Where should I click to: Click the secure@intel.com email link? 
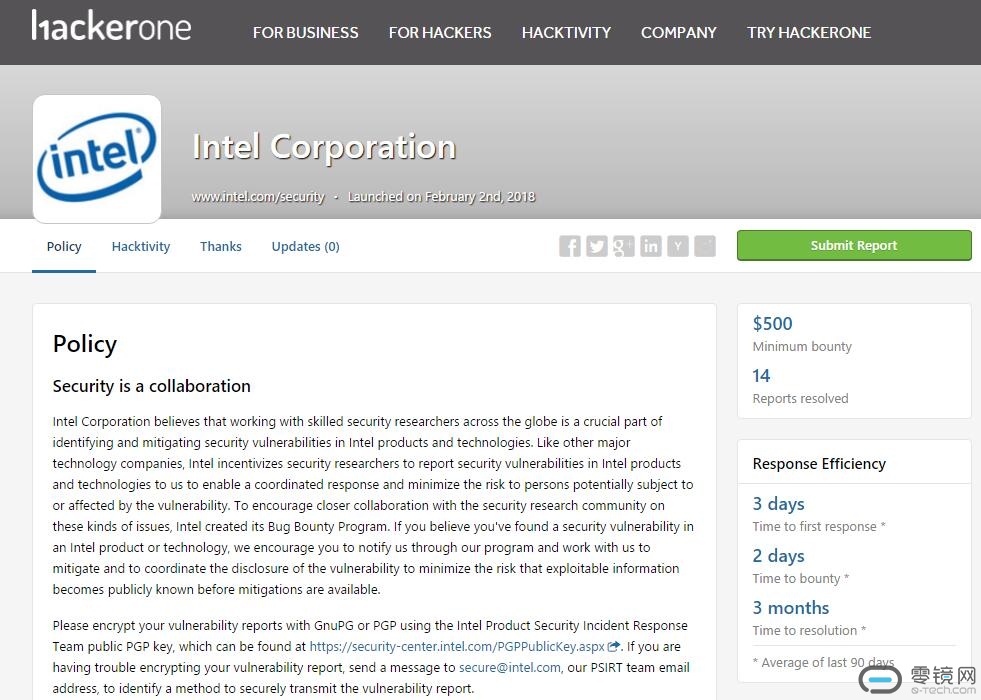coord(510,667)
